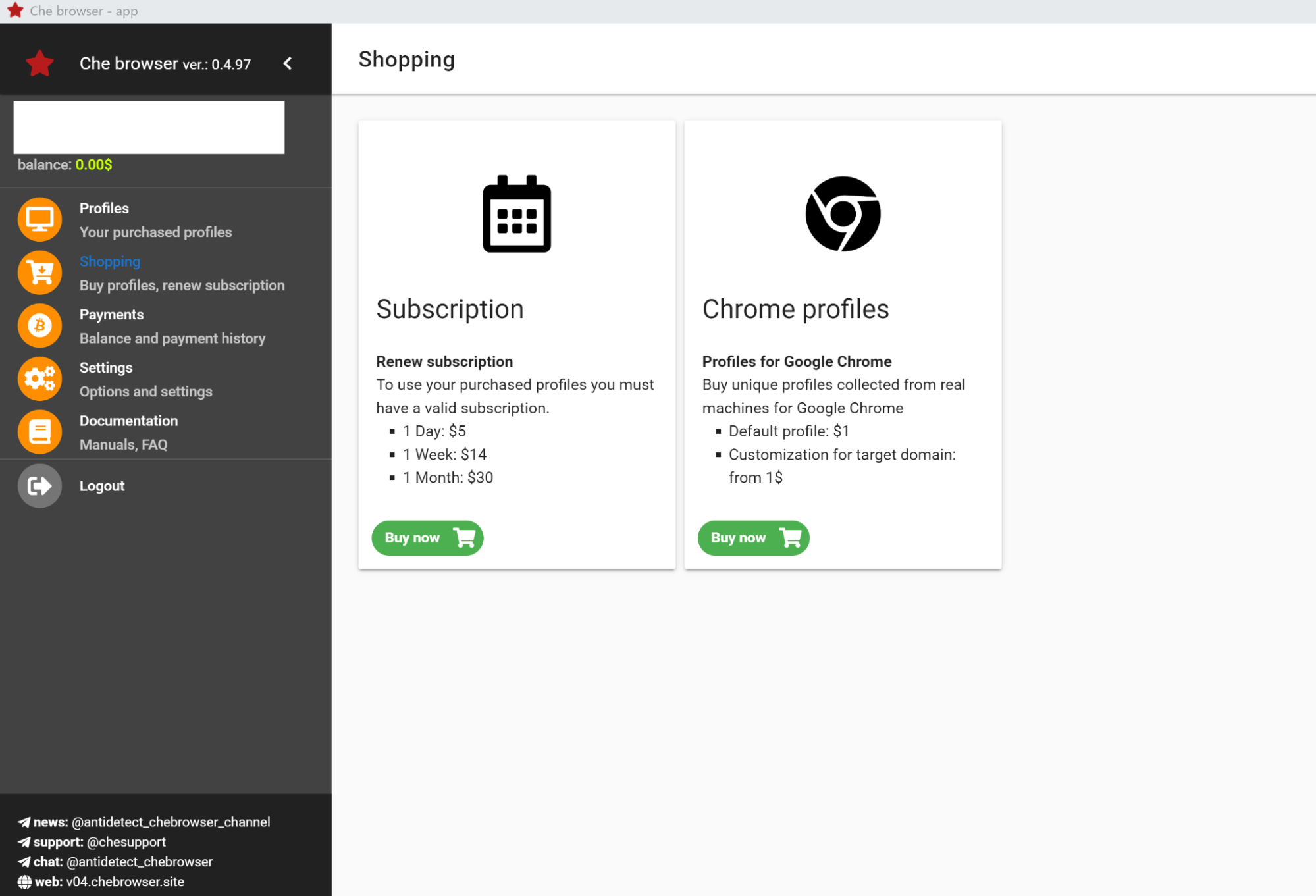Select the Documentation menu label
Screen dimensions: 1316x896
coord(128,421)
